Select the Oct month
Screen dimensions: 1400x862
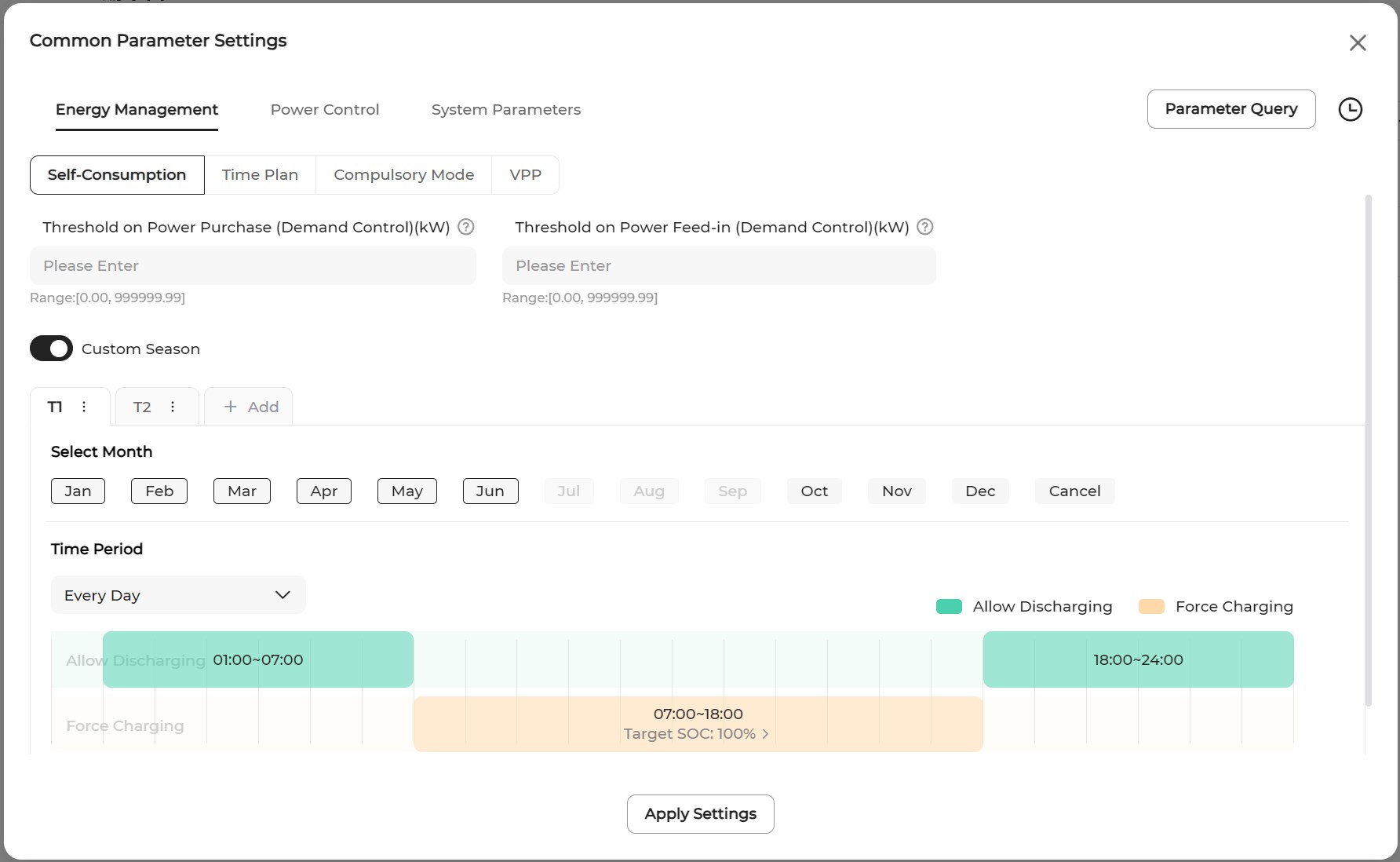coord(814,491)
